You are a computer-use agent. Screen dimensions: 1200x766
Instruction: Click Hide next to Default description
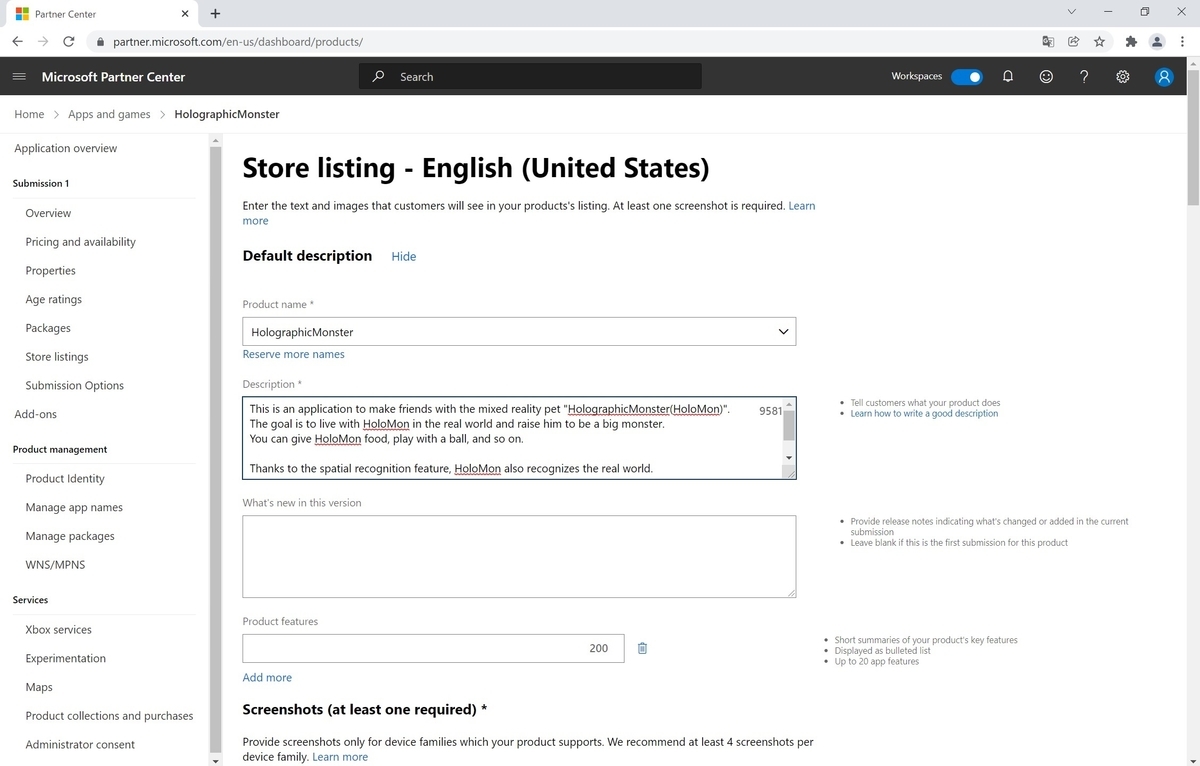click(403, 256)
